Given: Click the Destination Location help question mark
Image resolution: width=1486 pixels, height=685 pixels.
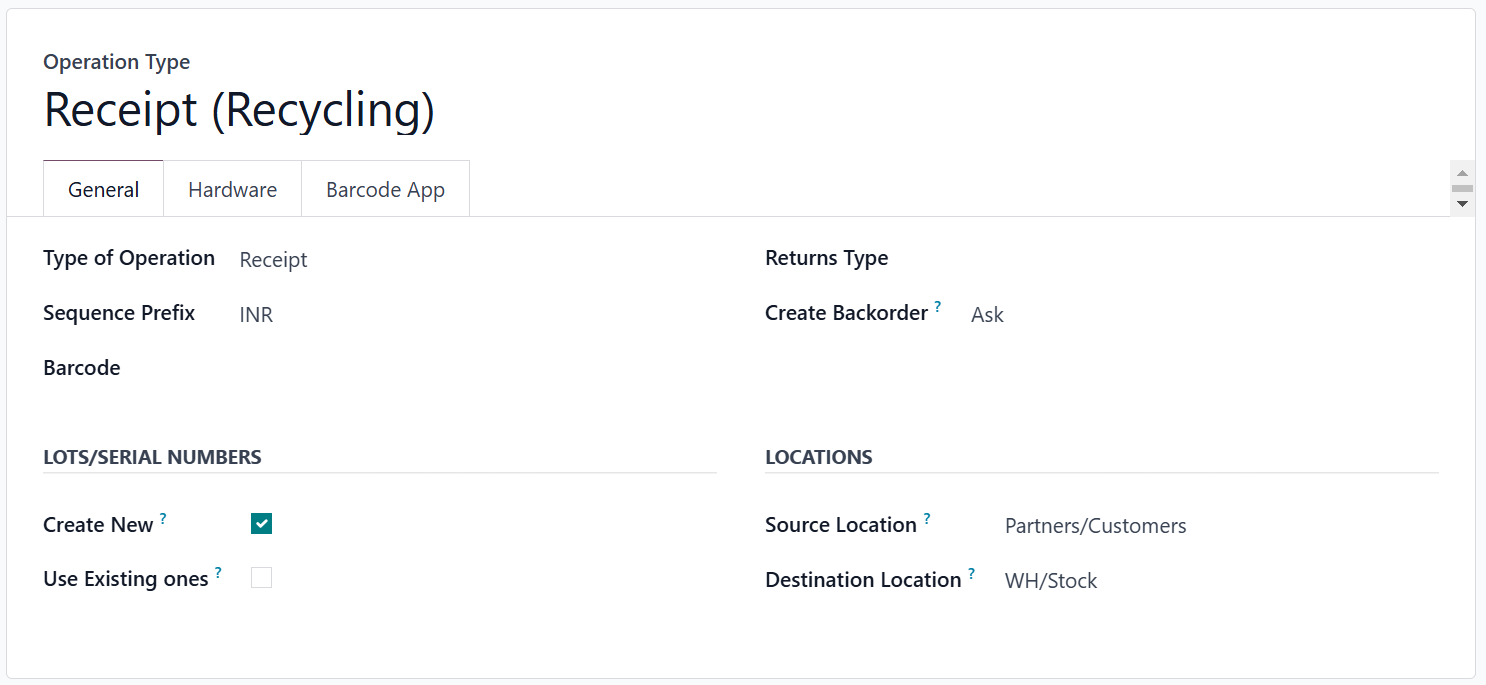Looking at the screenshot, I should 971,574.
